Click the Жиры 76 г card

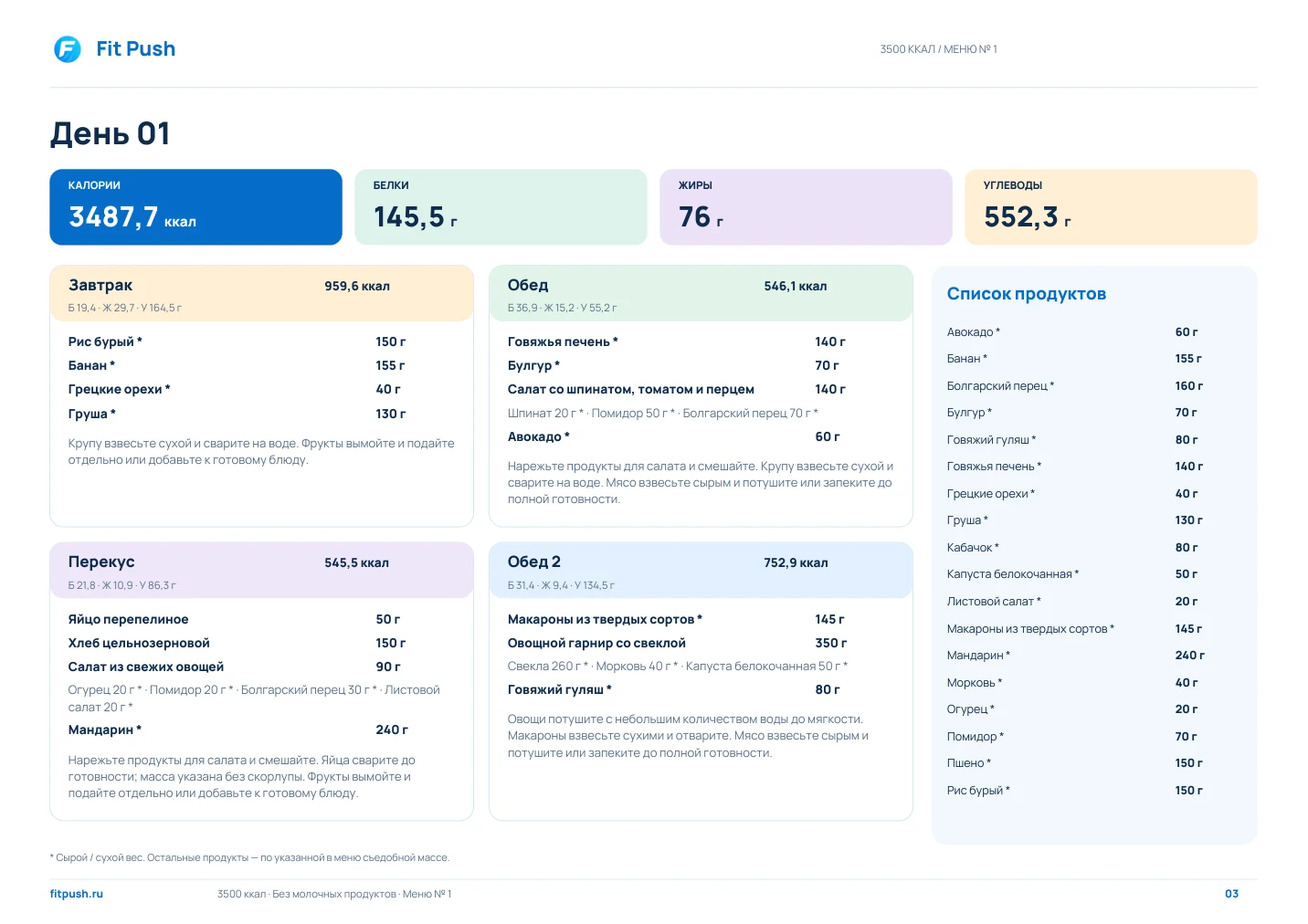(x=806, y=207)
